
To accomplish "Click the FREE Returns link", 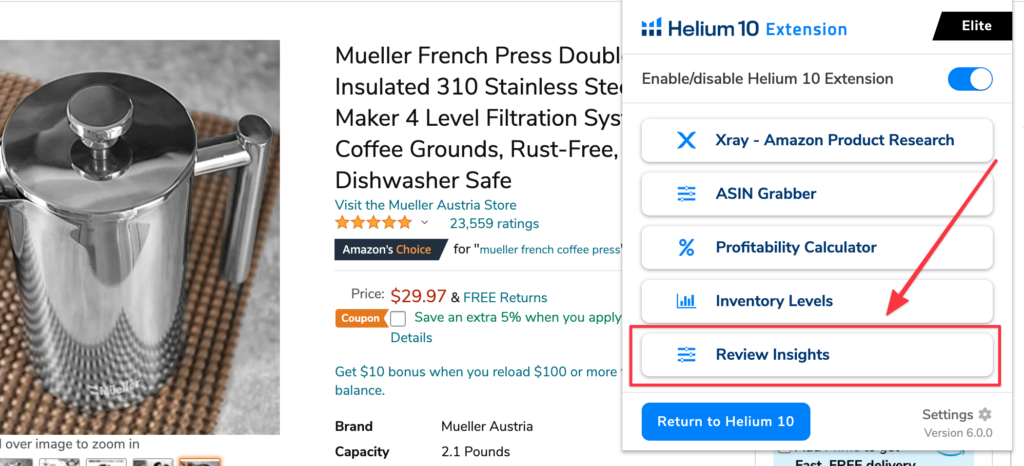I will click(505, 297).
